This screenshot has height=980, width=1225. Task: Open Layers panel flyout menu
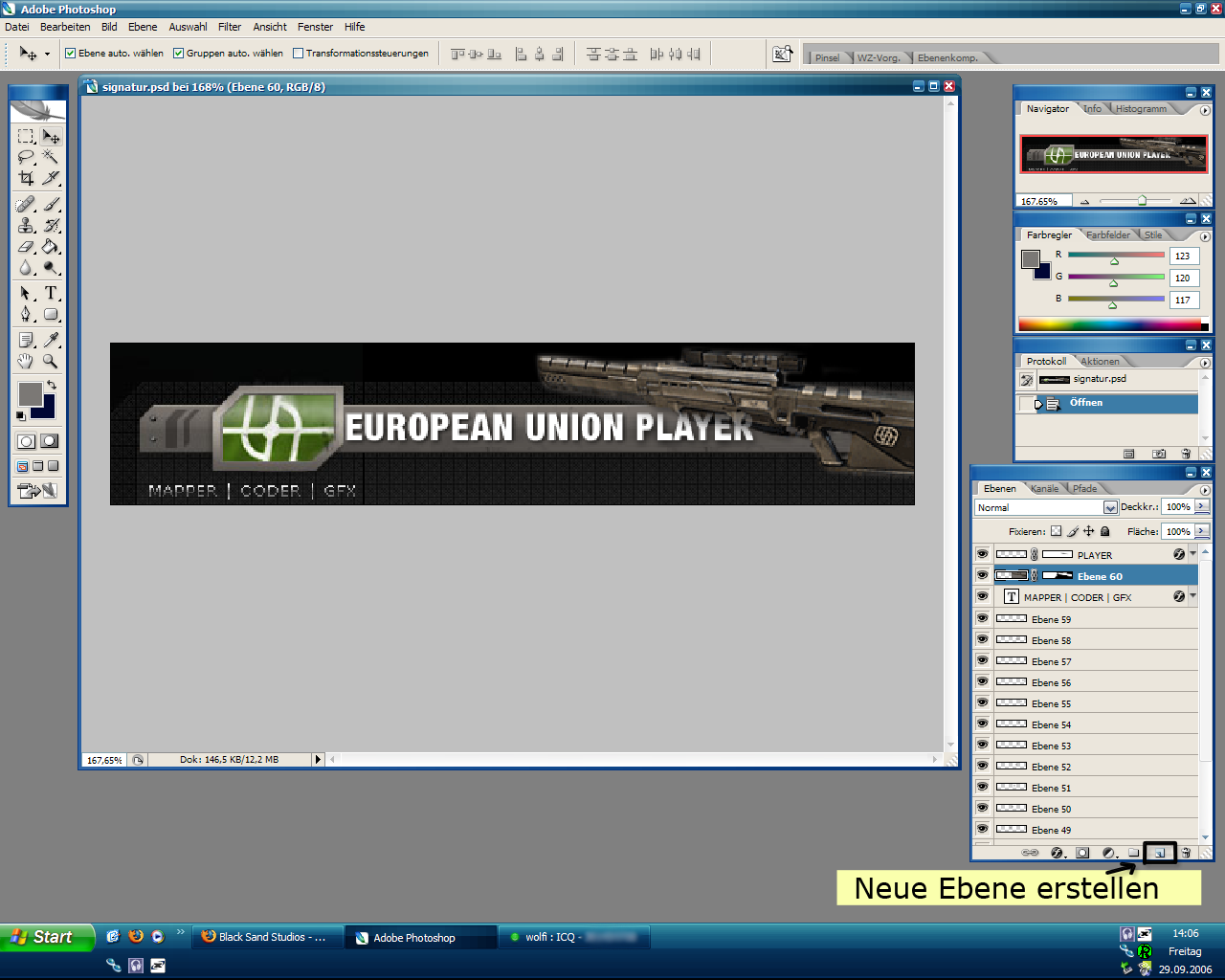click(1205, 489)
